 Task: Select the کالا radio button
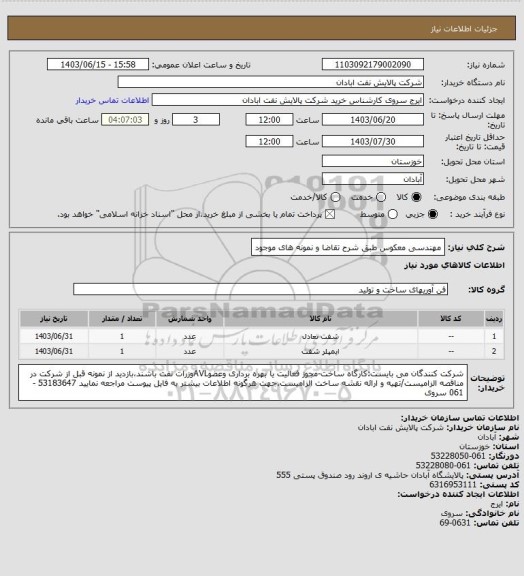(x=416, y=197)
